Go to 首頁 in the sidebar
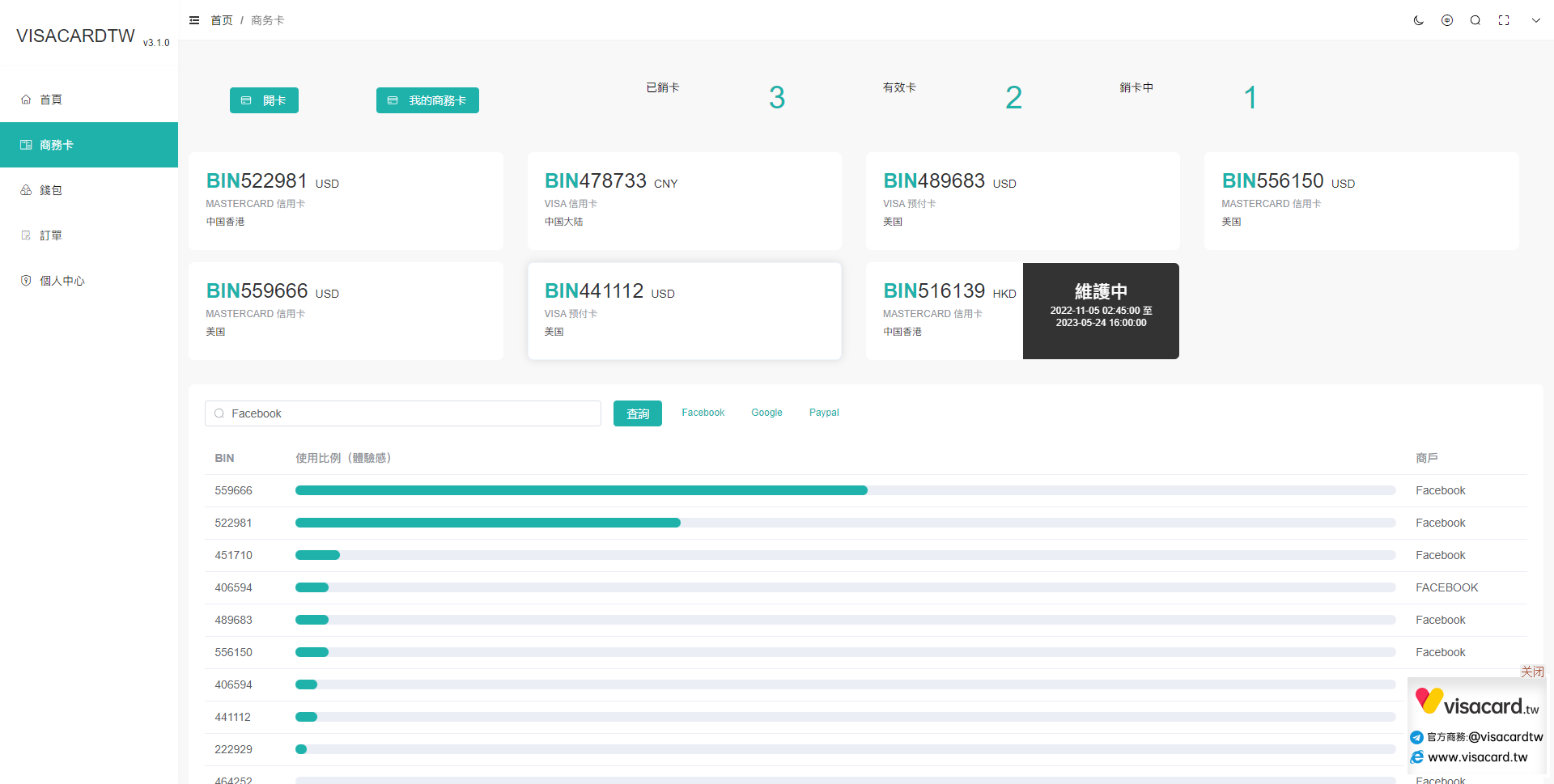 pyautogui.click(x=89, y=100)
